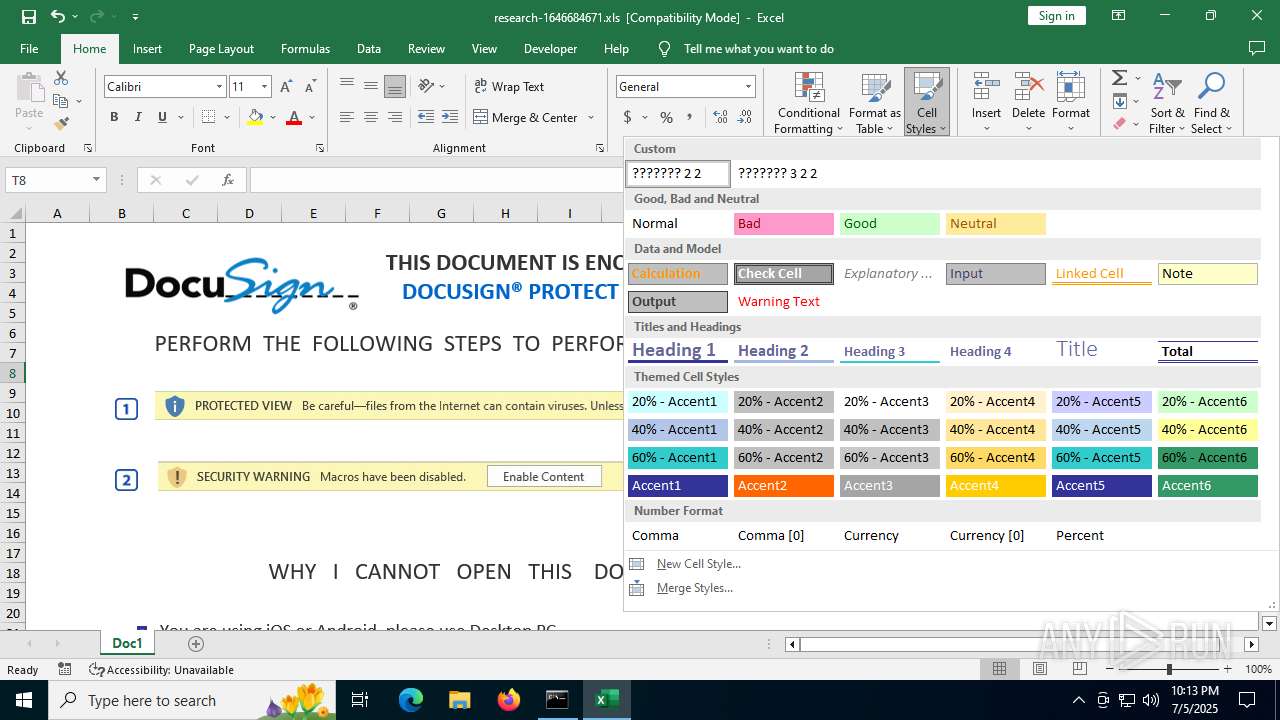1280x720 pixels.
Task: Open Firefox from taskbar
Action: pos(509,700)
